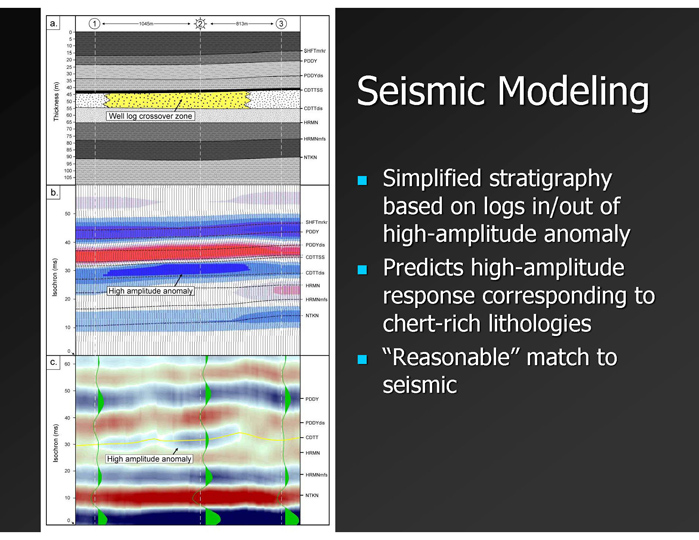Click the 'PDDY' horizon label in panel c
This screenshot has height=540, width=699.
(312, 399)
